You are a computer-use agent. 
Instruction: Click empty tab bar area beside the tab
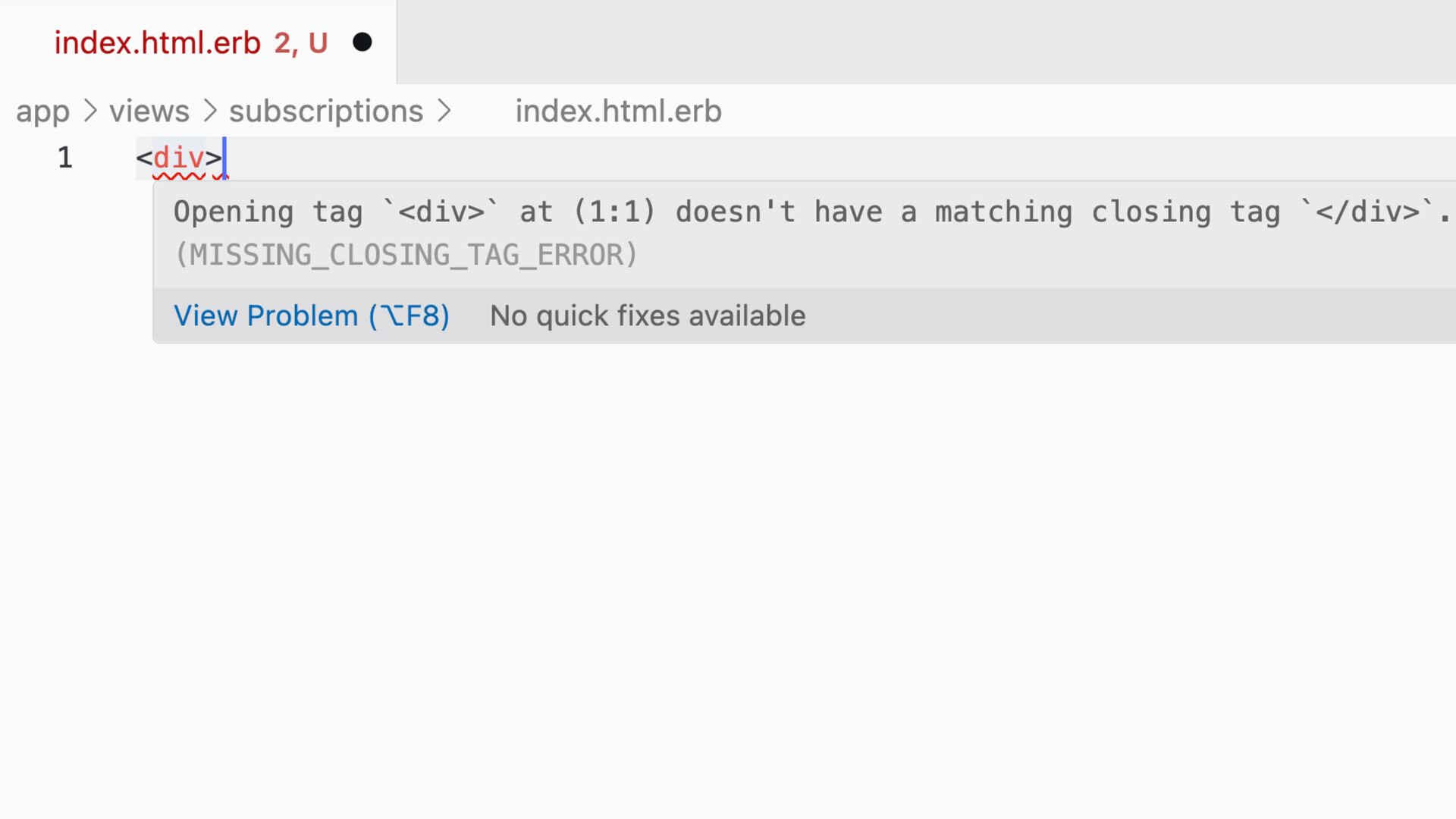pyautogui.click(x=910, y=42)
